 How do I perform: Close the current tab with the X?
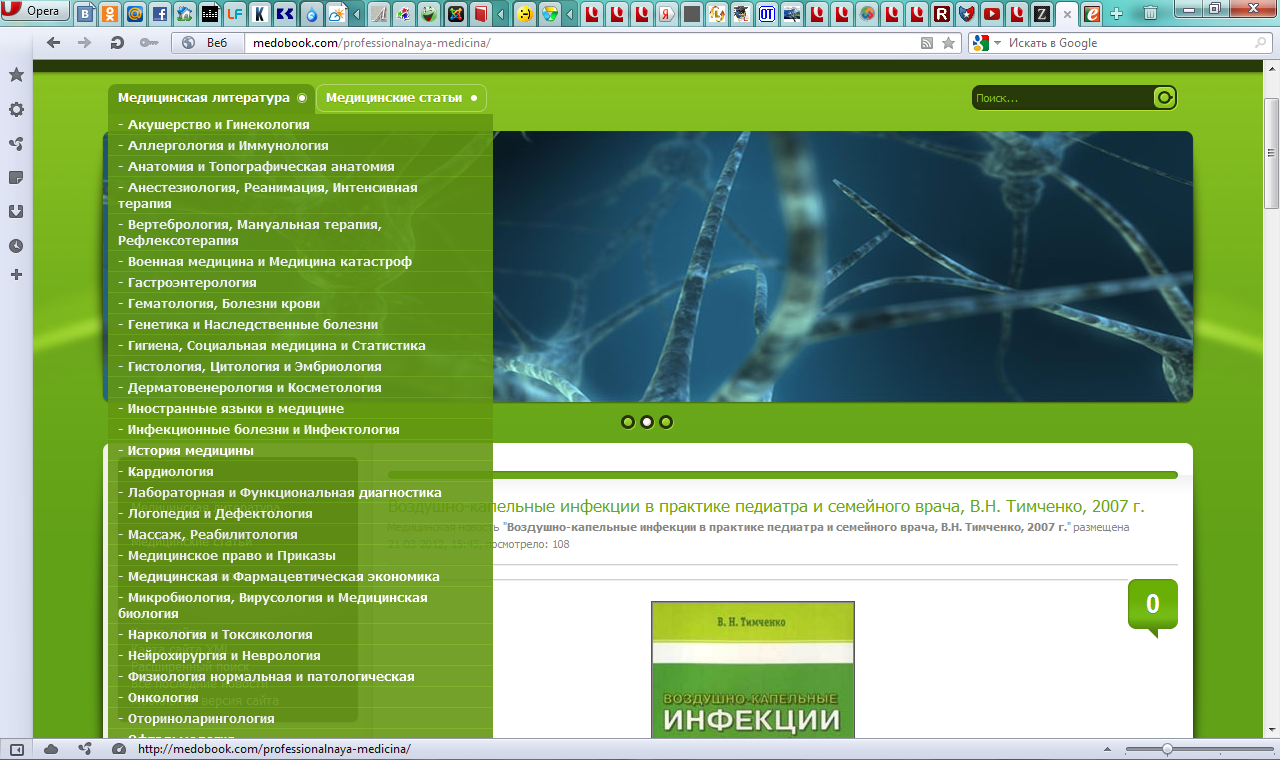1067,14
